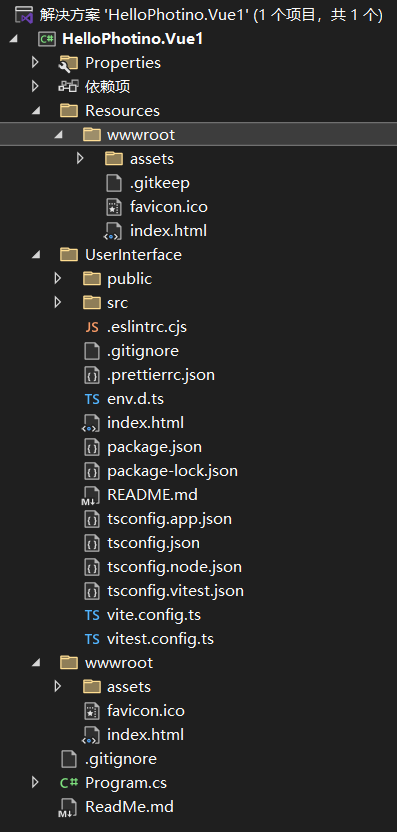Click the JS icon of .eslintrc.cjs
Screen dimensions: 397x832
[x=92, y=327]
